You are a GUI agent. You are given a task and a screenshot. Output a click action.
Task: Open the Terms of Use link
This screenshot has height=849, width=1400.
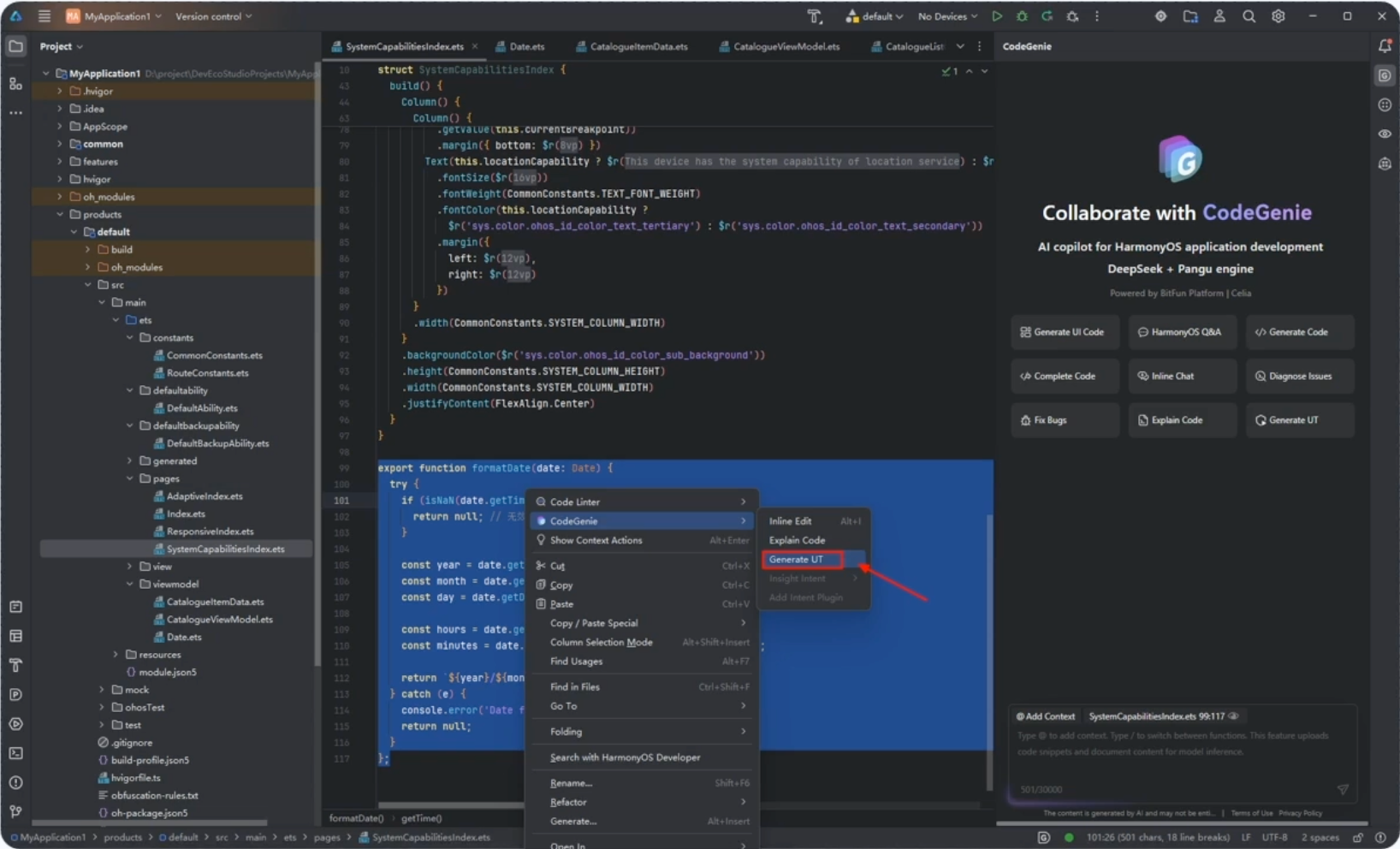[1251, 813]
